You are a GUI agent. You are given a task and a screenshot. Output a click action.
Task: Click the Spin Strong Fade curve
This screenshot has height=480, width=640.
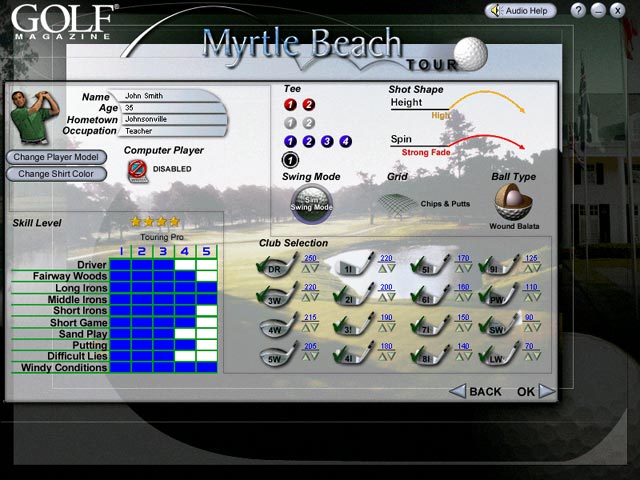pos(487,142)
